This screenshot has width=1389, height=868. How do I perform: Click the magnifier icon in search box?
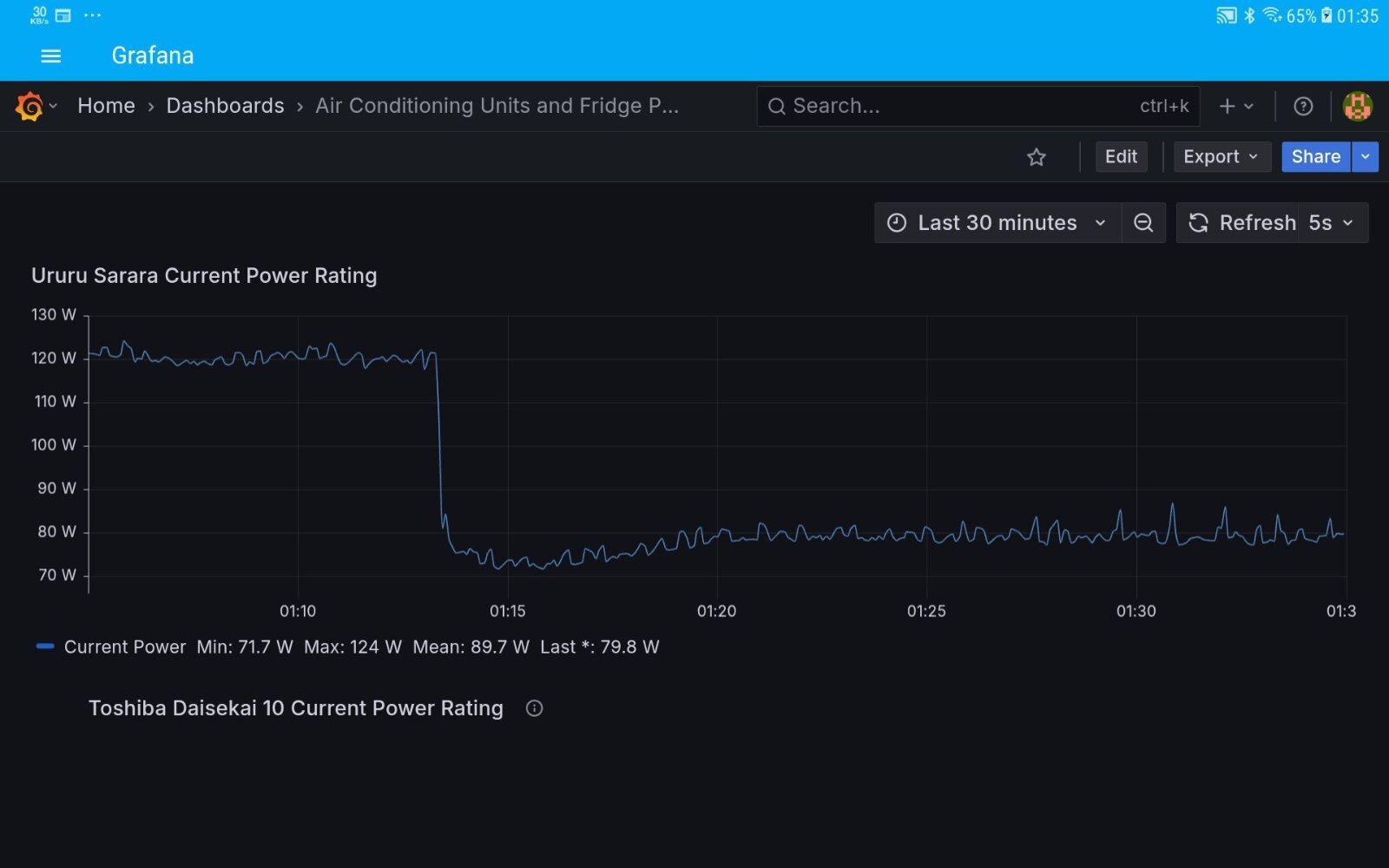point(777,106)
